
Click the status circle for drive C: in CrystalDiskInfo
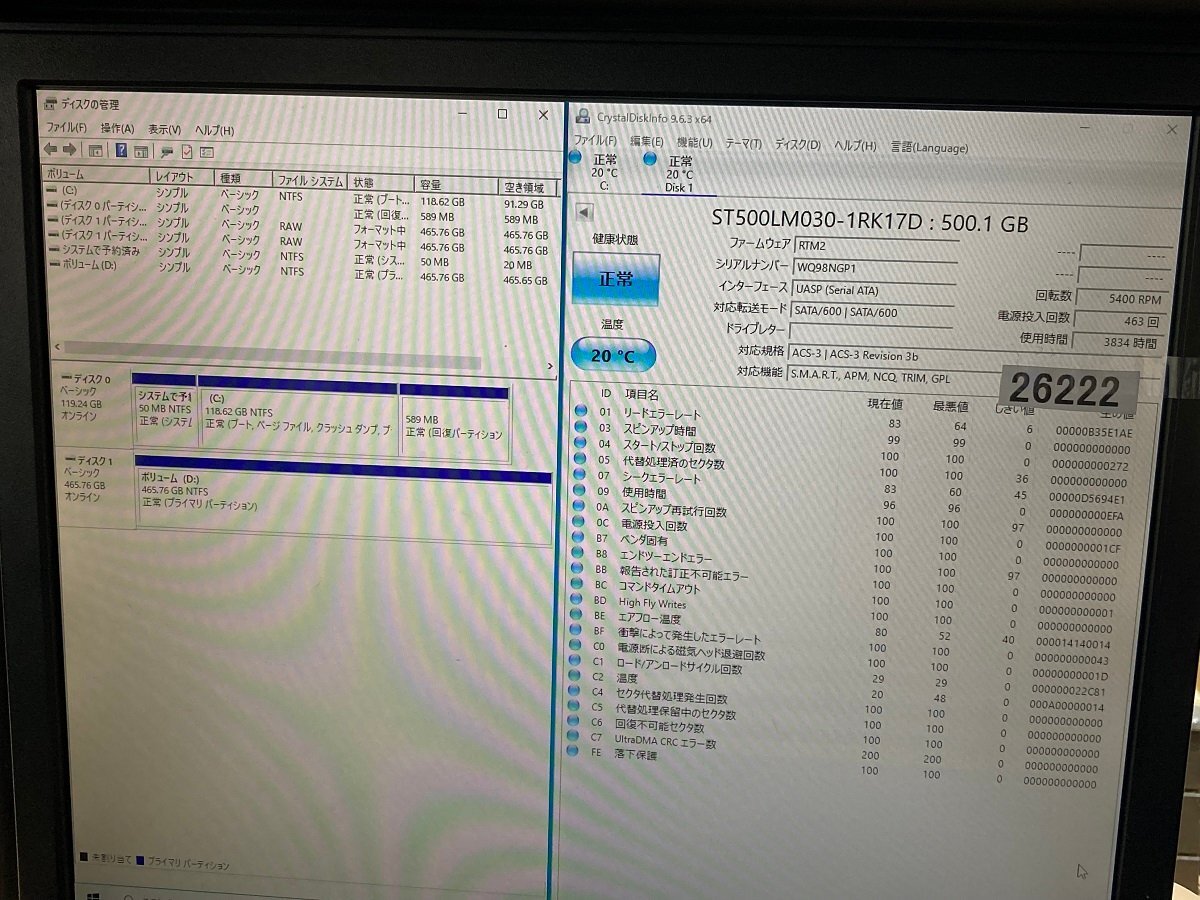tap(575, 158)
